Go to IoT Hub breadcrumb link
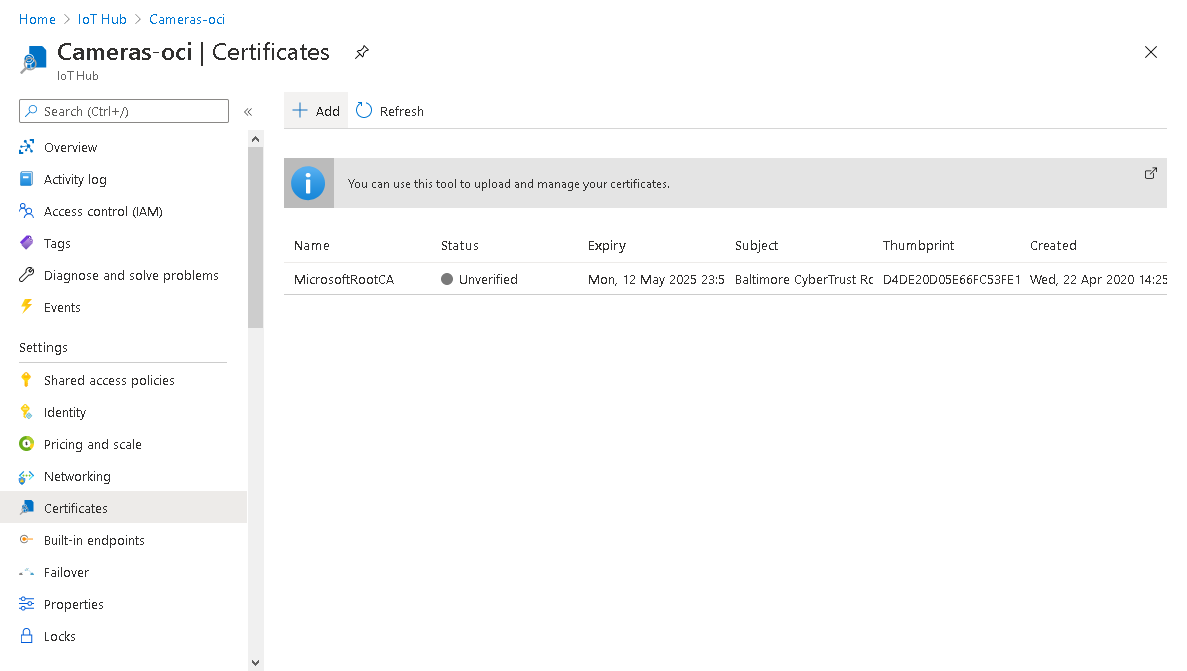This screenshot has width=1187, height=671. click(102, 19)
